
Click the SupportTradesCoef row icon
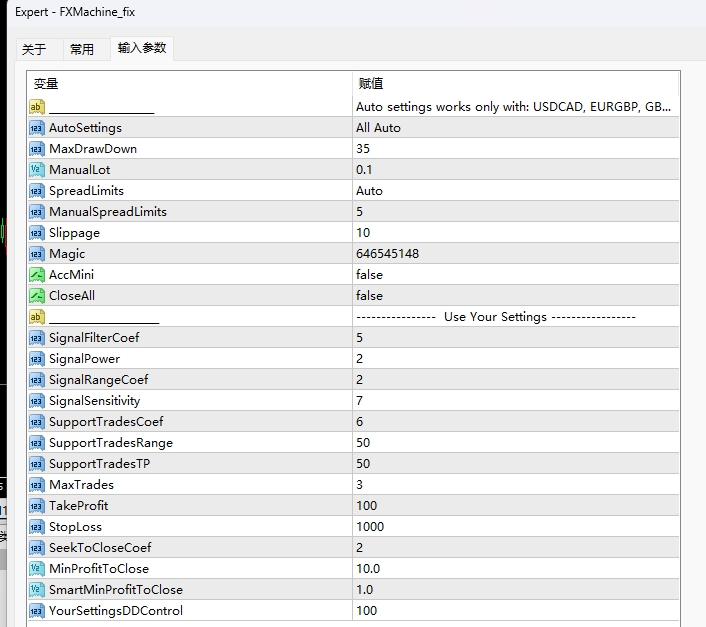point(37,422)
